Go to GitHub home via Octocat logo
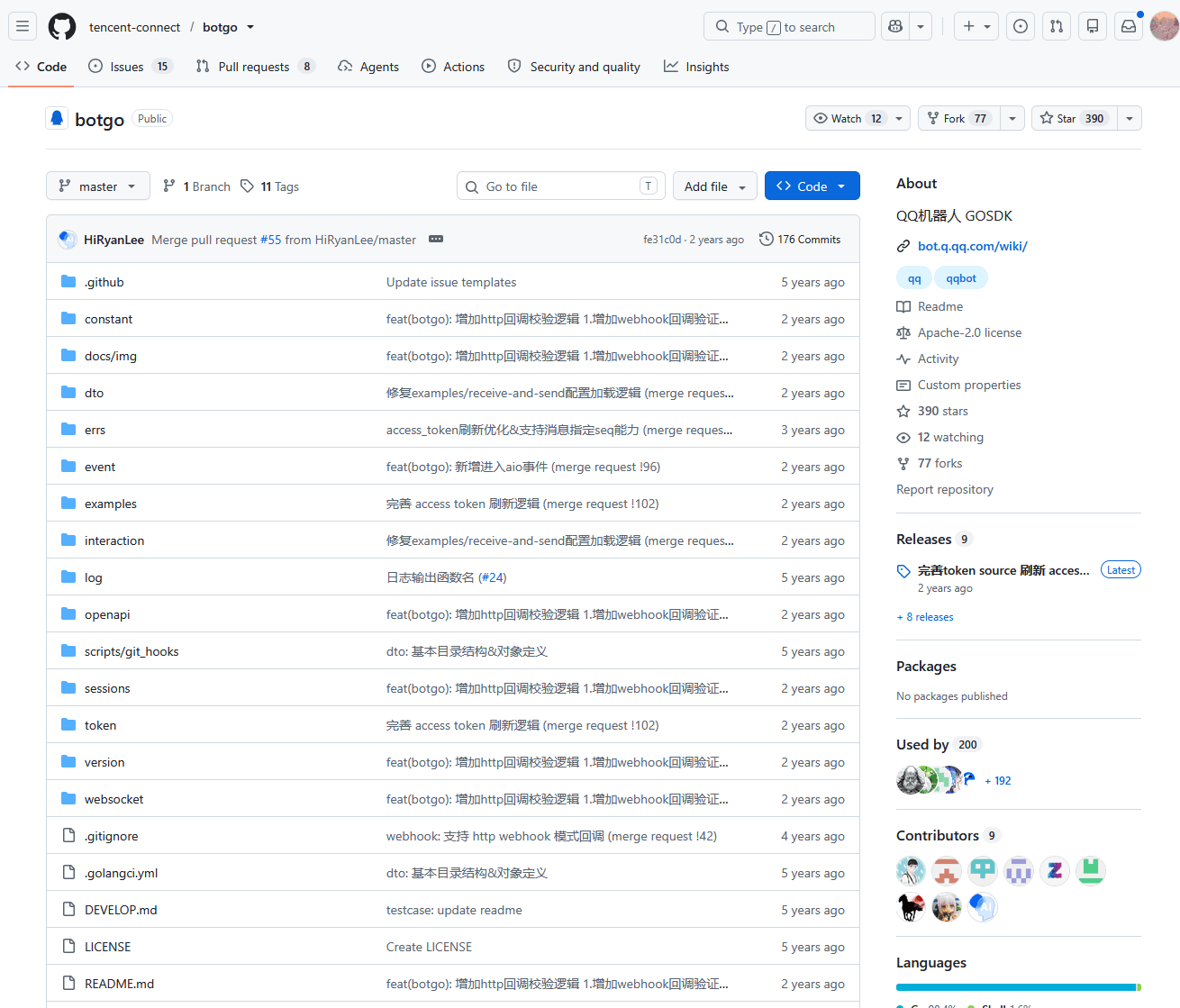 click(62, 26)
